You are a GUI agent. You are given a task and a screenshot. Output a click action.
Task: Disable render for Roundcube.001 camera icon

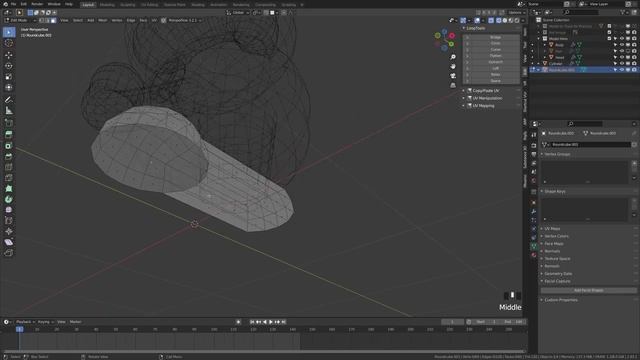click(x=634, y=70)
